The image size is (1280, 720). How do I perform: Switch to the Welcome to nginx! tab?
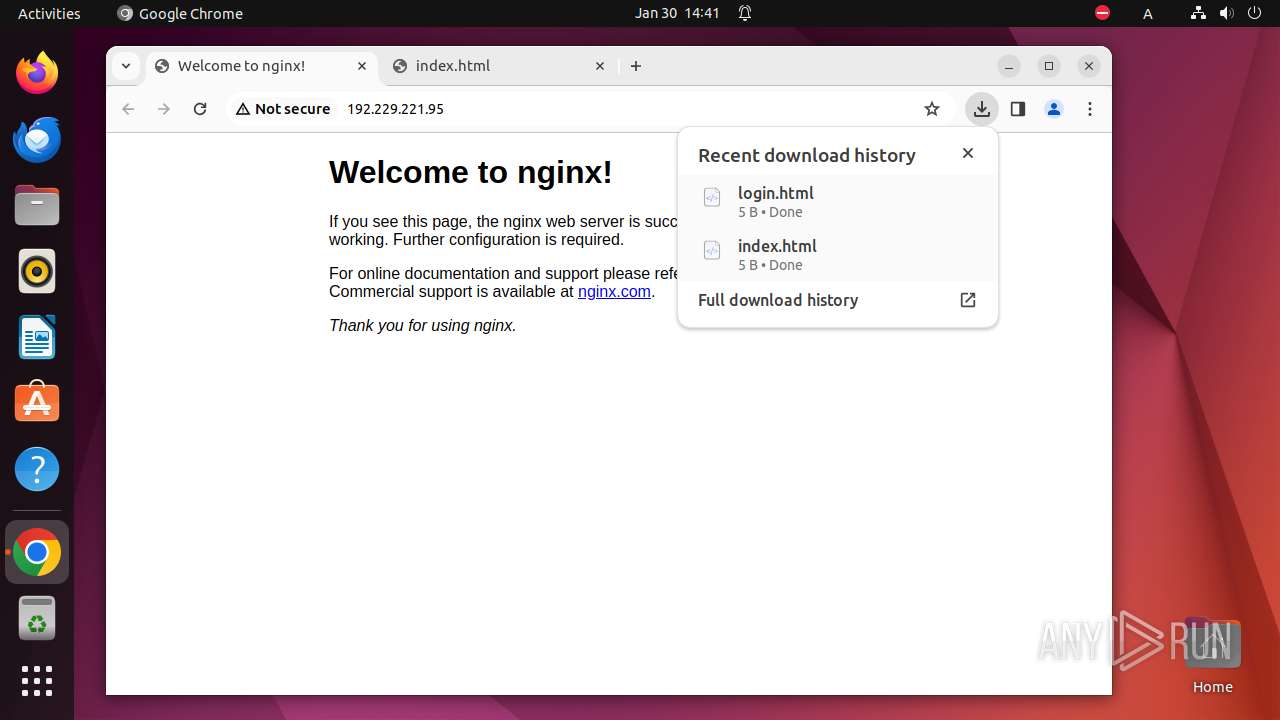point(263,66)
